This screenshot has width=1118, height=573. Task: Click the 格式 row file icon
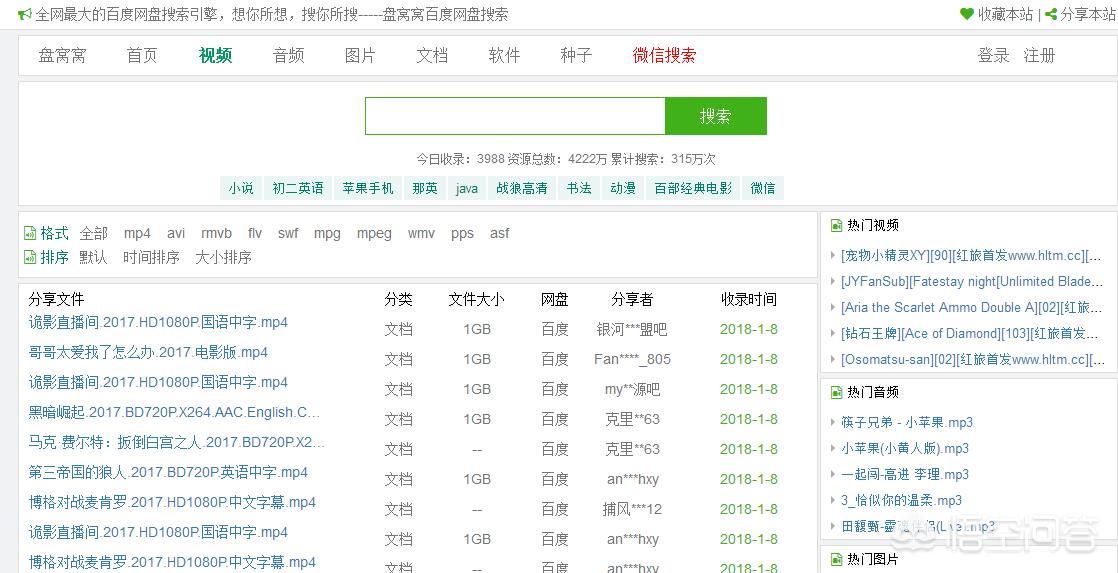30,232
